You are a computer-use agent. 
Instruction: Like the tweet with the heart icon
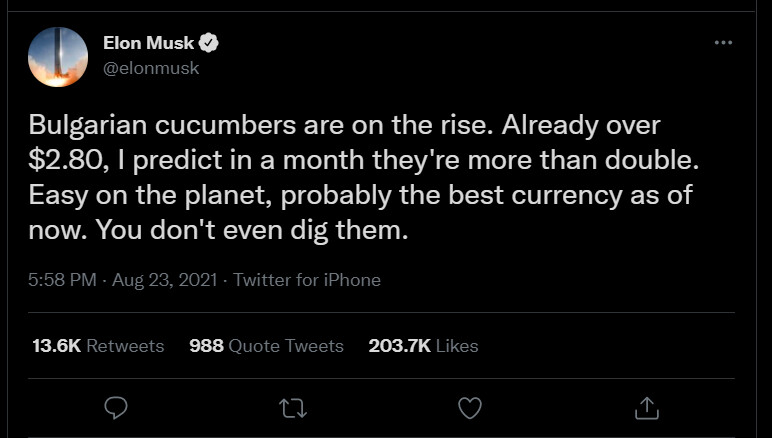[469, 406]
